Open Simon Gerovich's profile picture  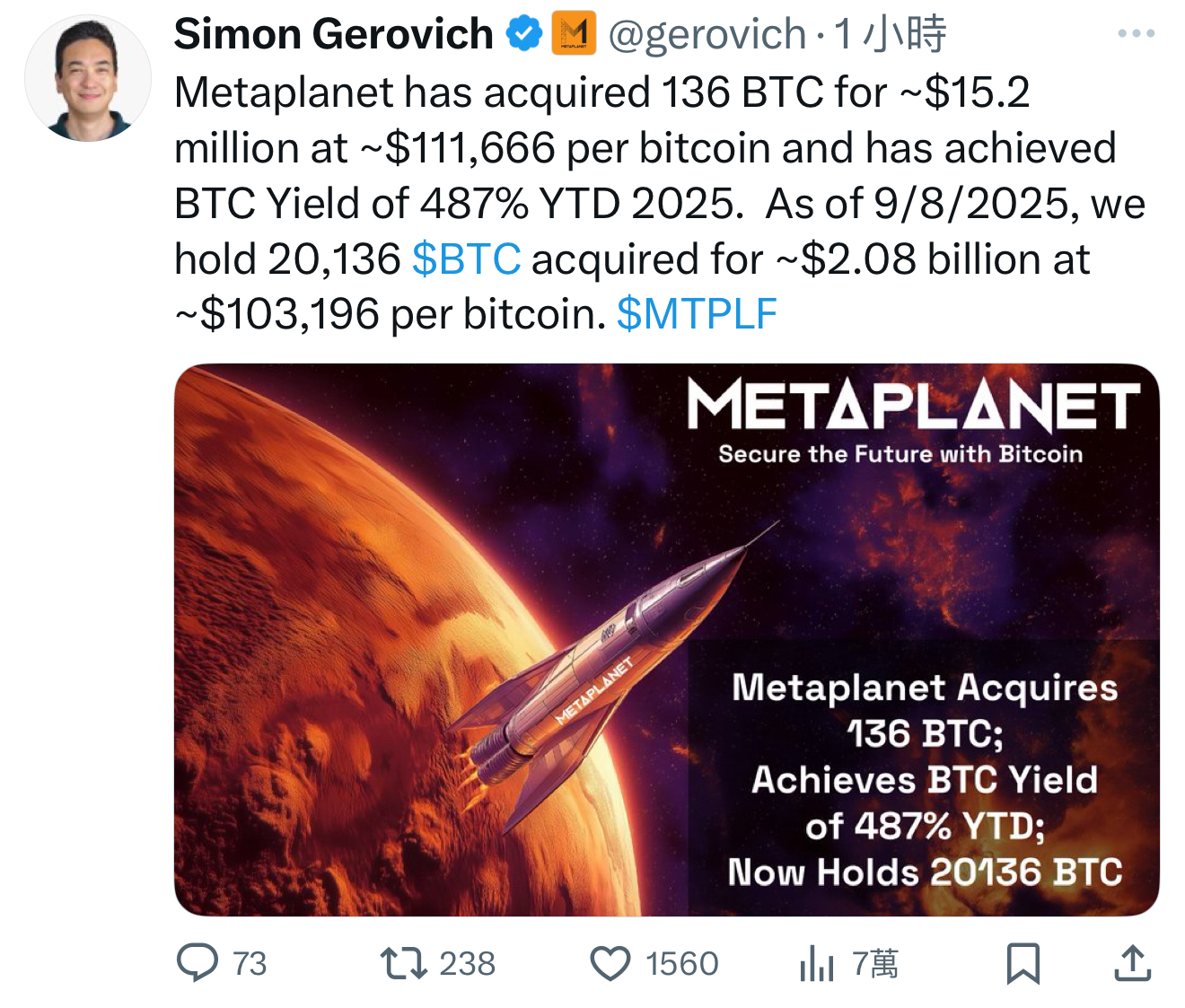tap(88, 79)
